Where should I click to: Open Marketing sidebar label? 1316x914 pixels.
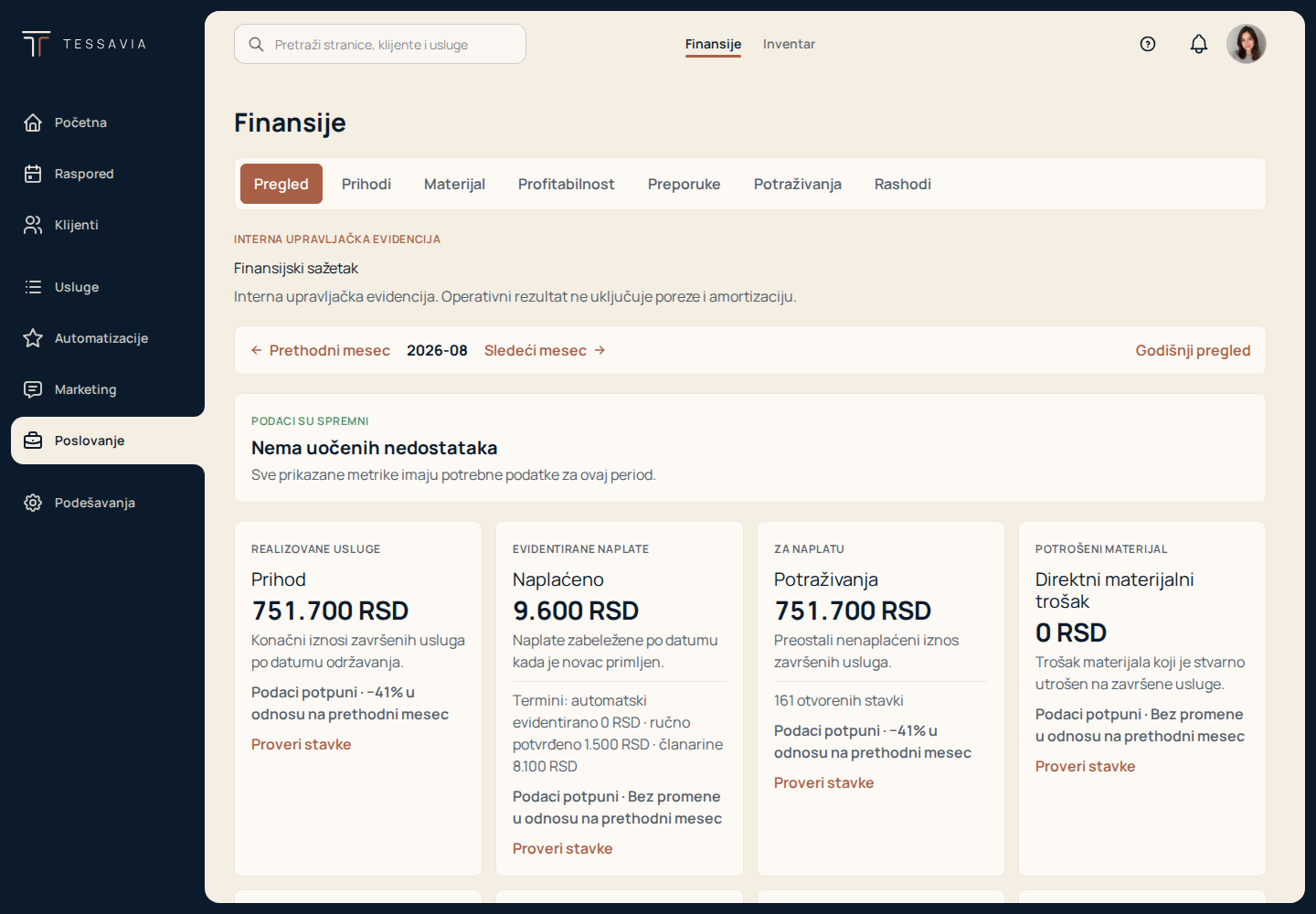point(86,389)
